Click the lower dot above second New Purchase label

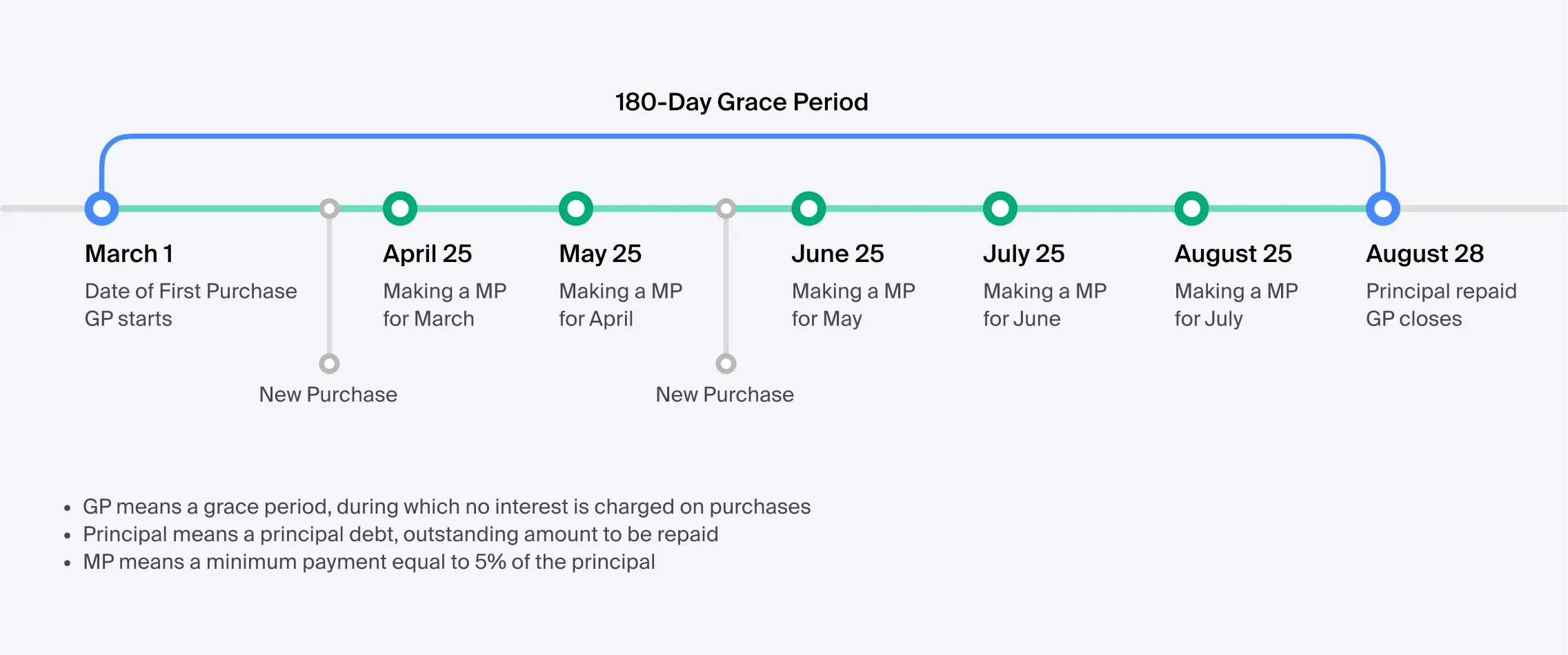726,363
